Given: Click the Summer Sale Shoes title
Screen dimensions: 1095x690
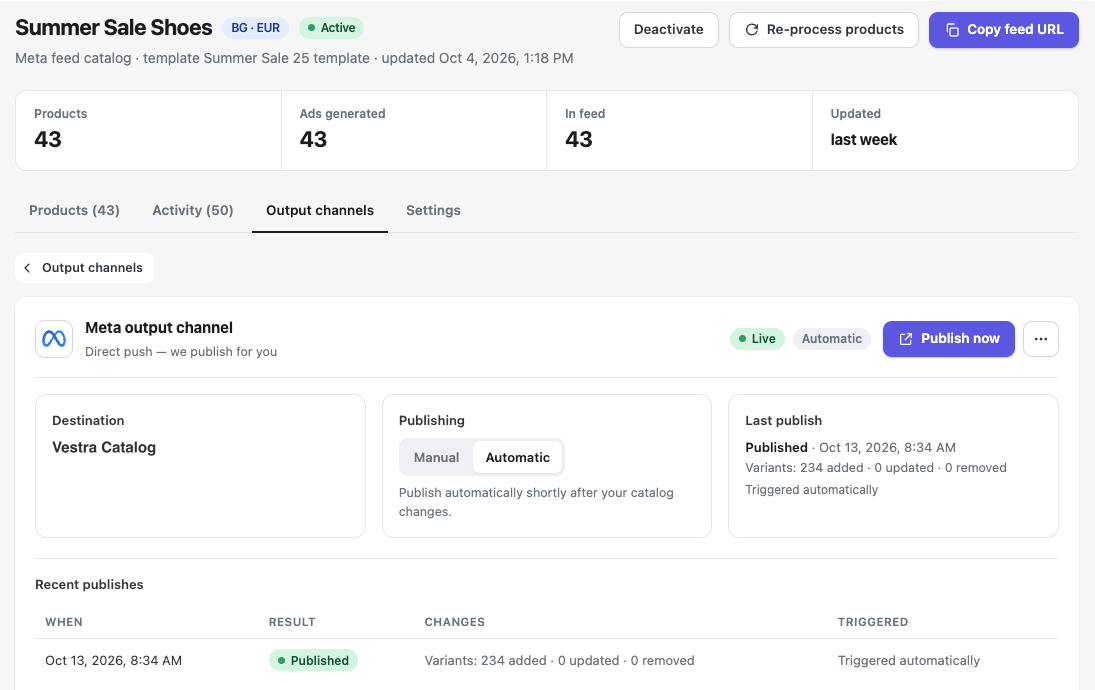Looking at the screenshot, I should (114, 28).
